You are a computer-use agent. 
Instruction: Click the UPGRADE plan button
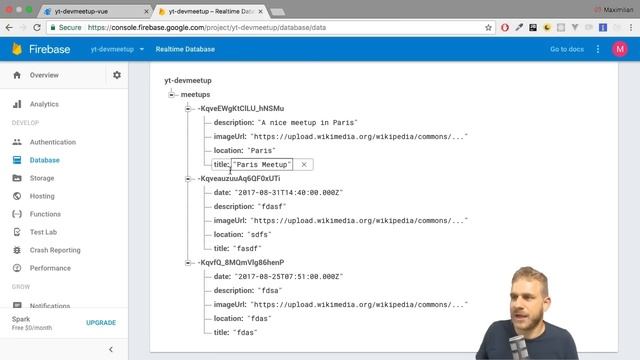101,322
